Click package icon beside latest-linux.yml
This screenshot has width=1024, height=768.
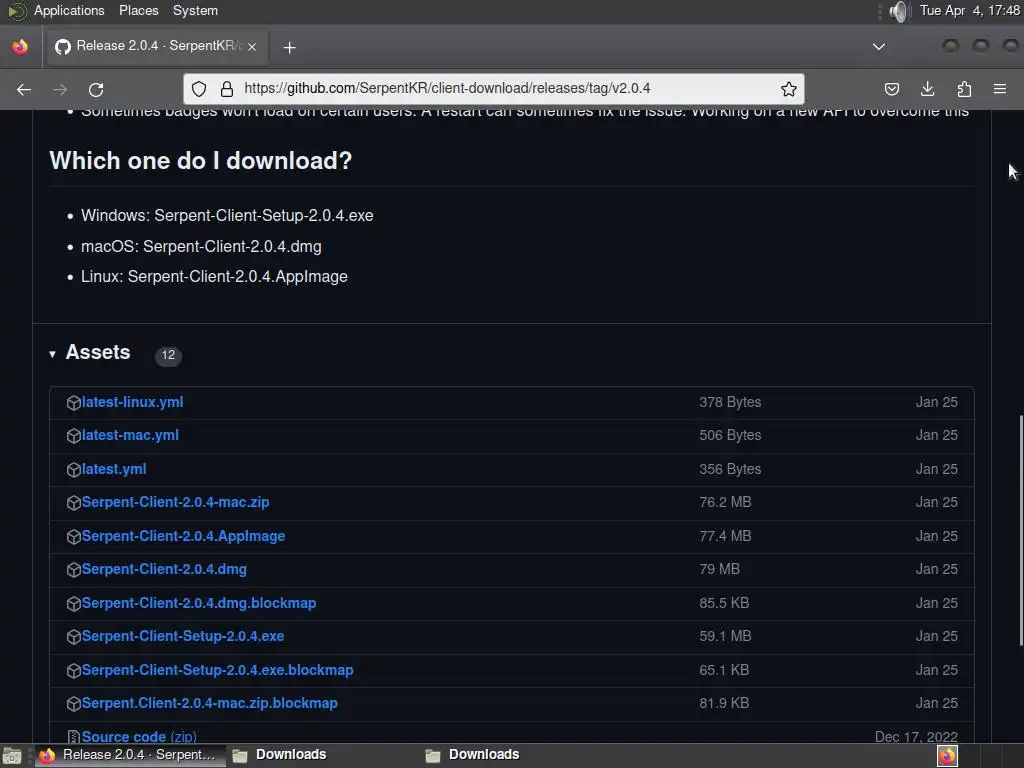pyautogui.click(x=74, y=403)
